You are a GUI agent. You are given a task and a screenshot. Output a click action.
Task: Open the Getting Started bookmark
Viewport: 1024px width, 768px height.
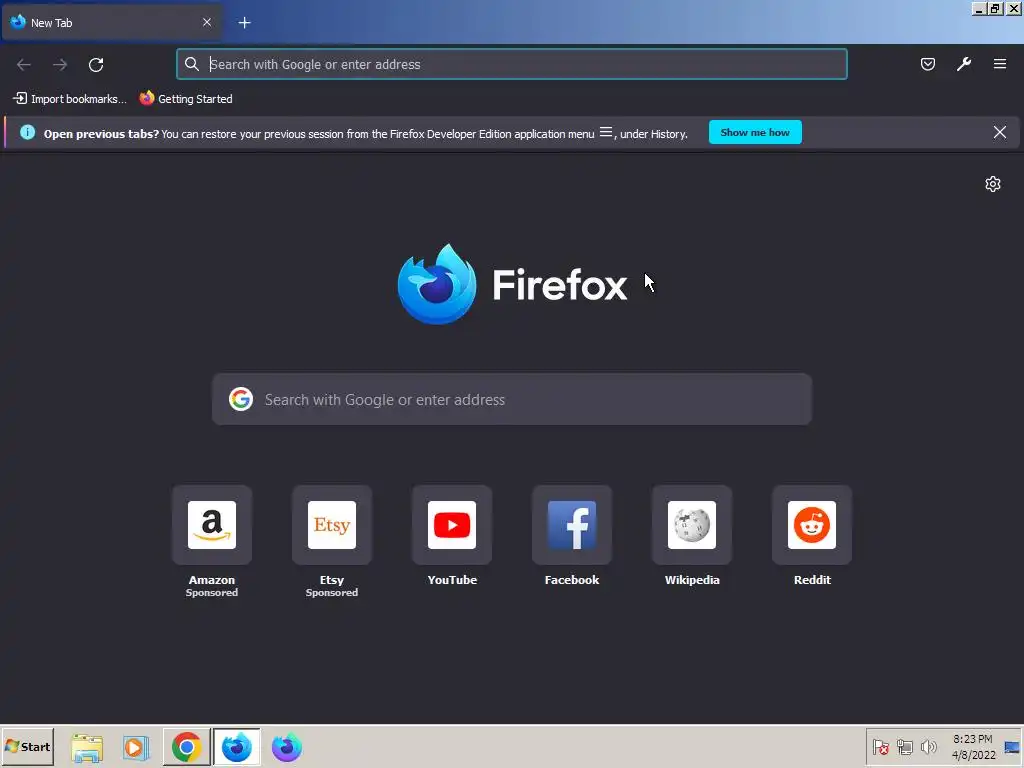[x=186, y=99]
